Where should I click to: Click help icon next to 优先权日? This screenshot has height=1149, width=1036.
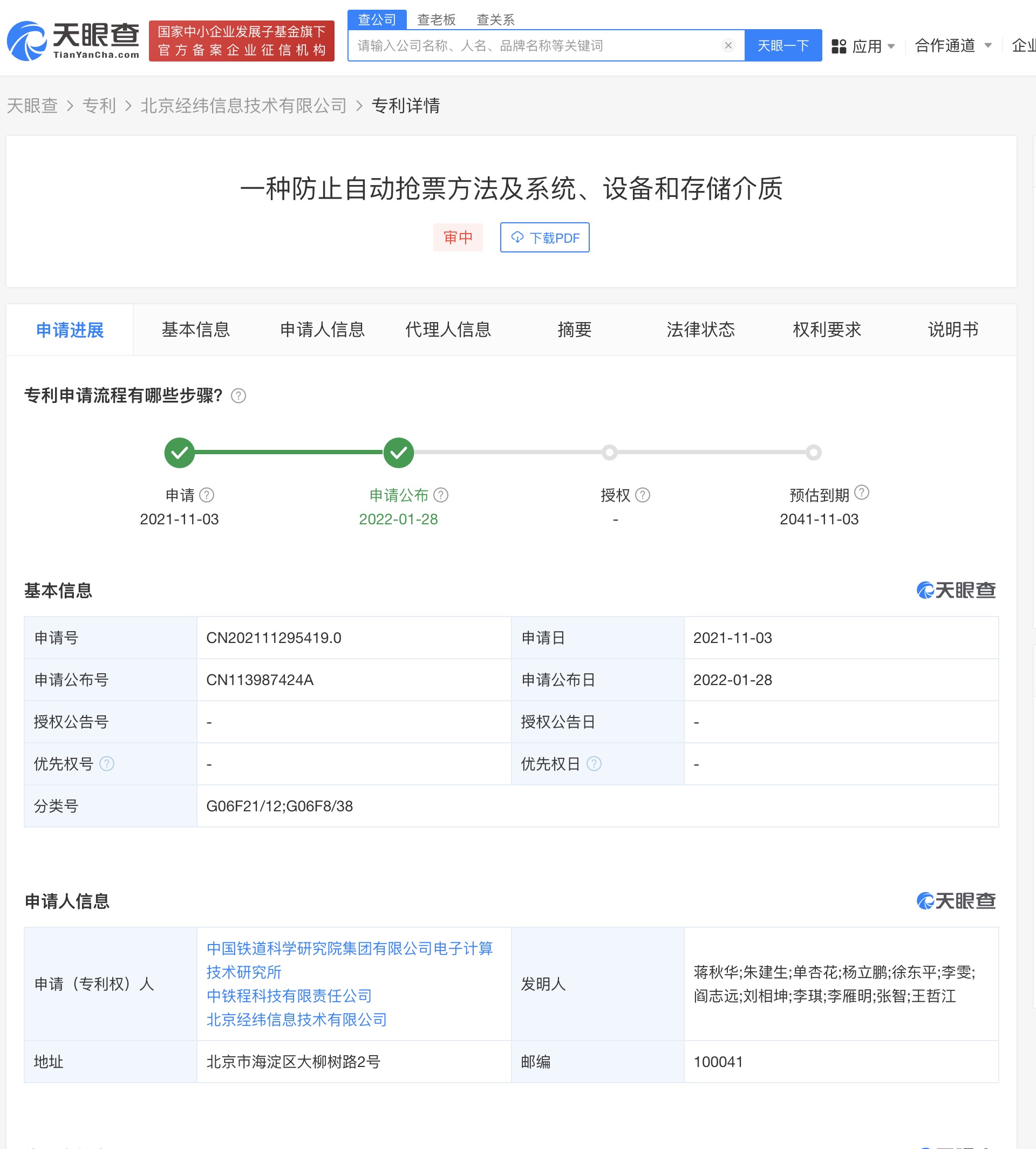point(594,764)
